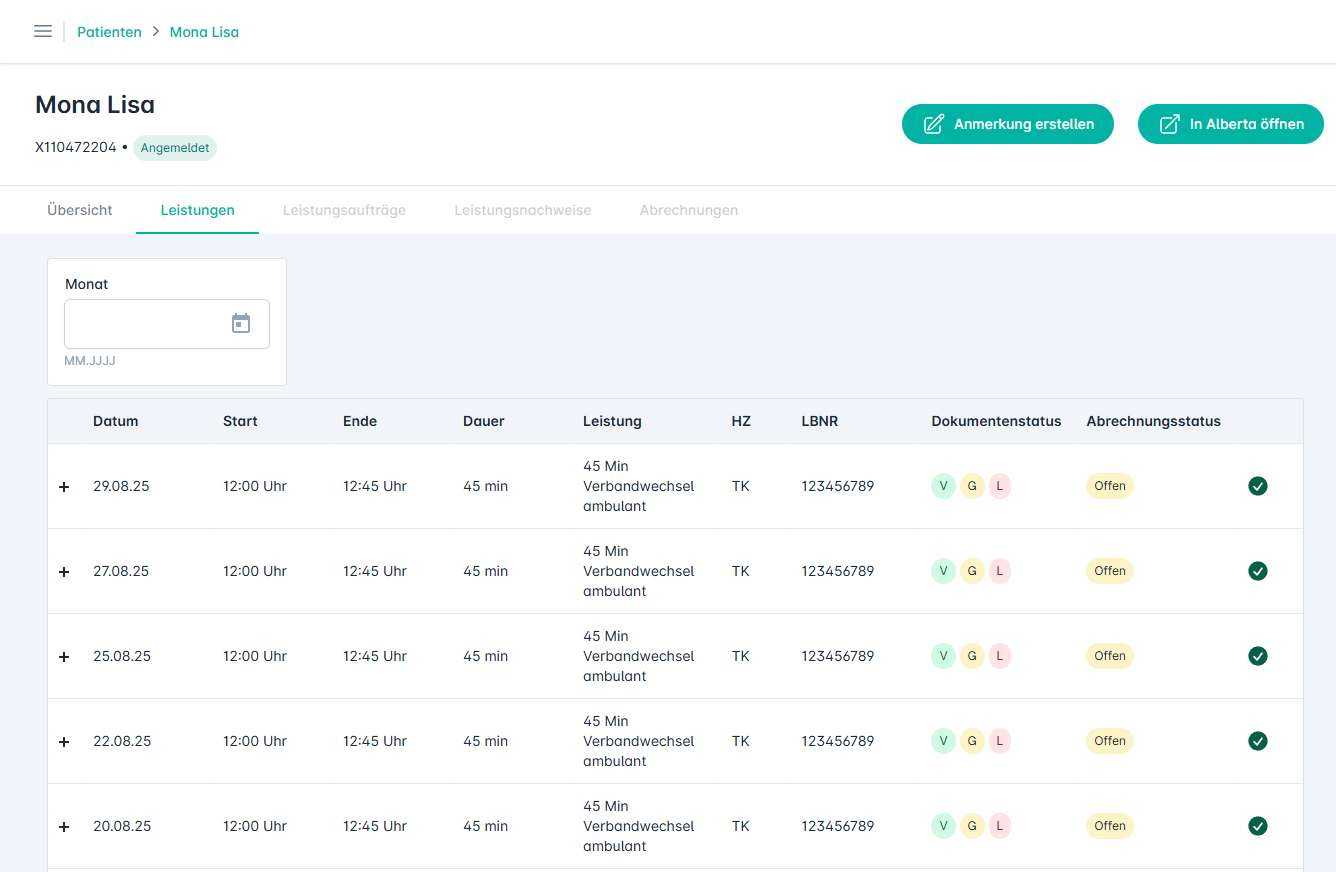Image resolution: width=1336 pixels, height=872 pixels.
Task: Expand the 29.08.25 service row
Action: pos(64,487)
